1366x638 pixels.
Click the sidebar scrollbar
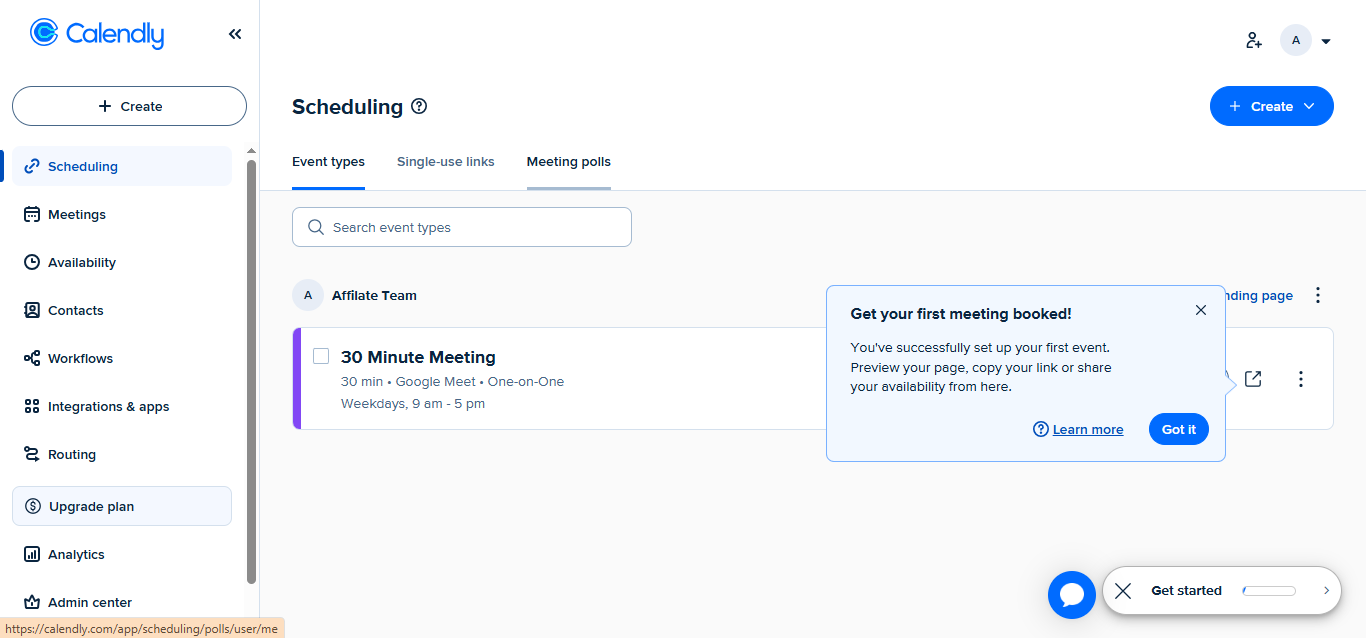coord(251,370)
